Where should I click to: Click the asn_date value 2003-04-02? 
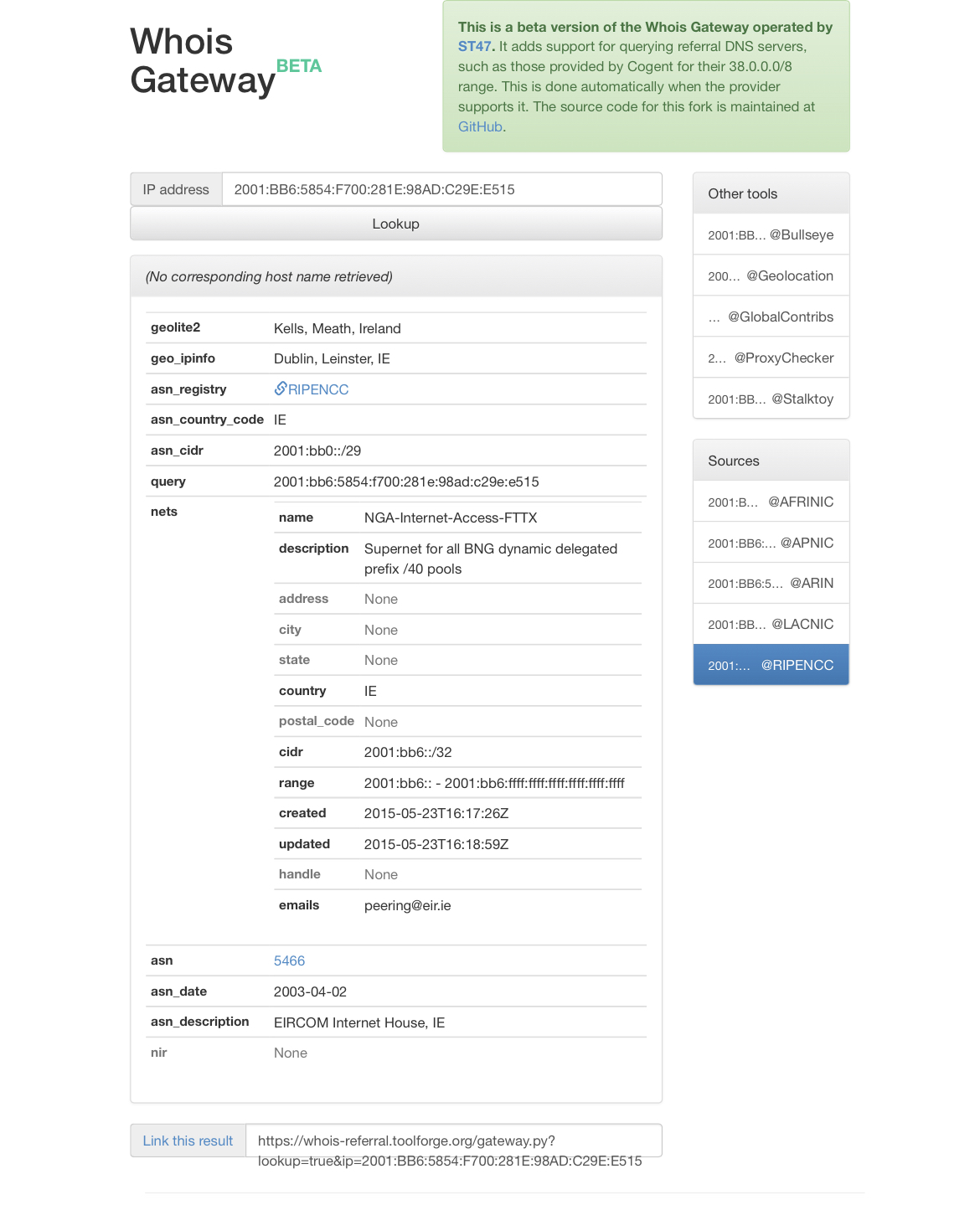tap(310, 991)
